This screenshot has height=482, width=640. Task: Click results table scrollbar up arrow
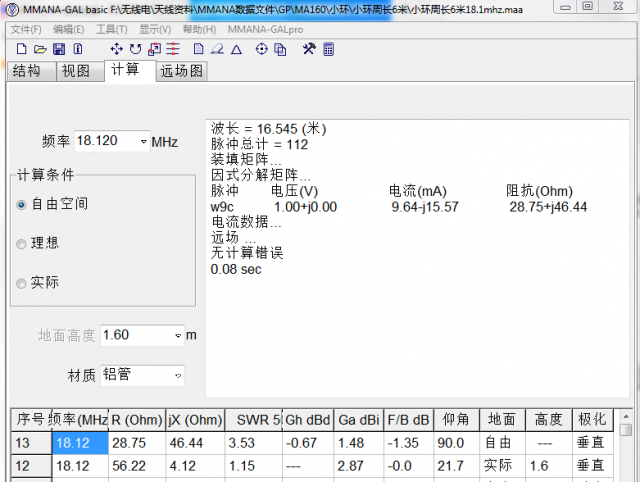pyautogui.click(x=626, y=416)
